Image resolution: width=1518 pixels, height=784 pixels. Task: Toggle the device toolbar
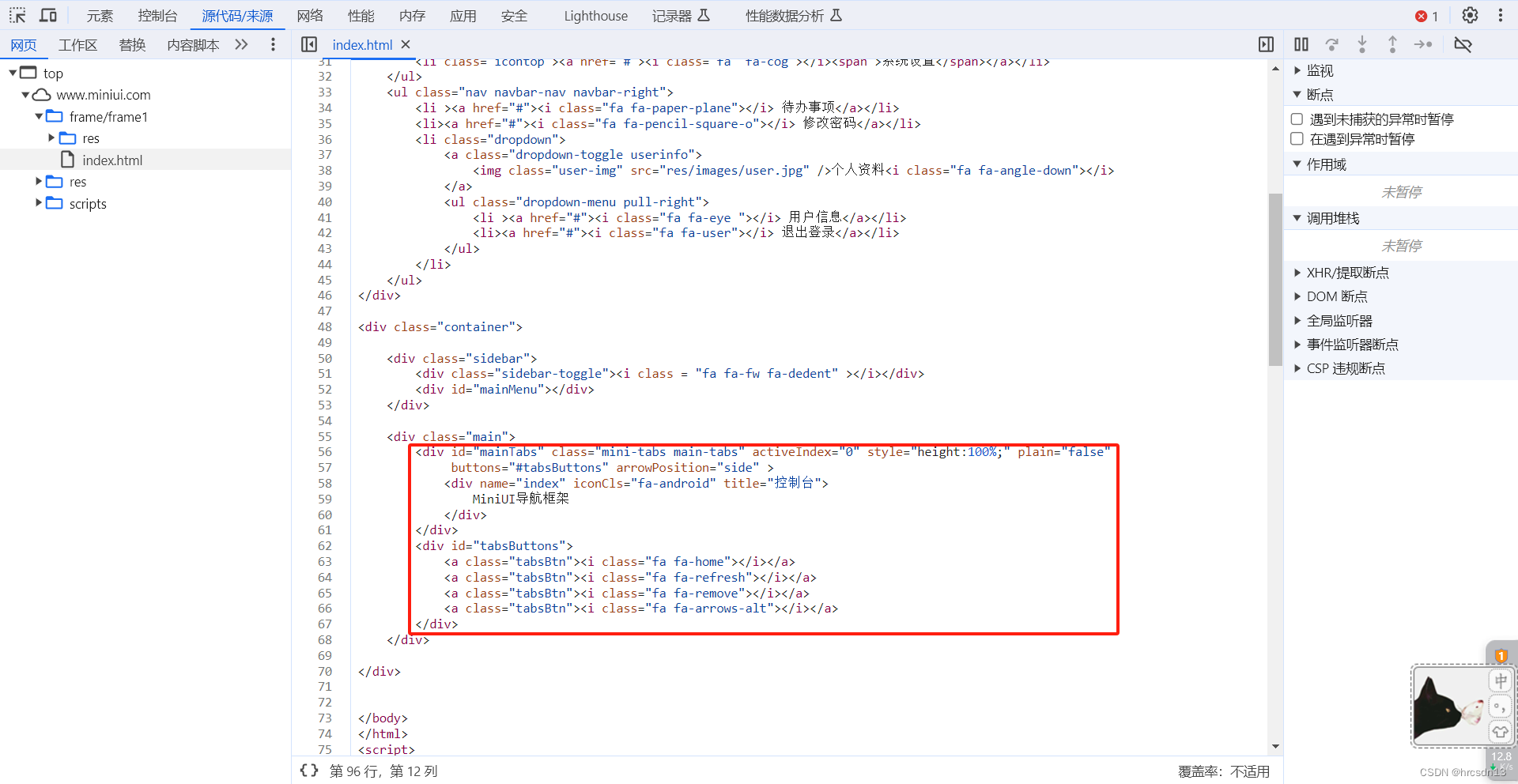47,15
